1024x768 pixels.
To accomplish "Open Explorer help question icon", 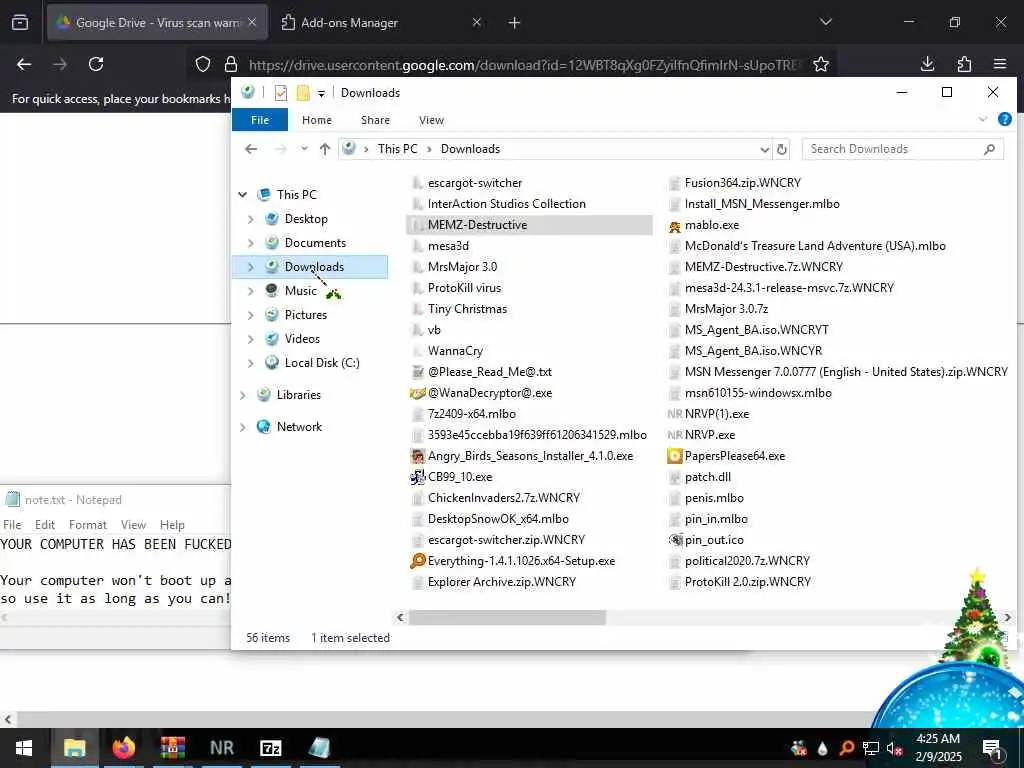I will pos(1004,120).
